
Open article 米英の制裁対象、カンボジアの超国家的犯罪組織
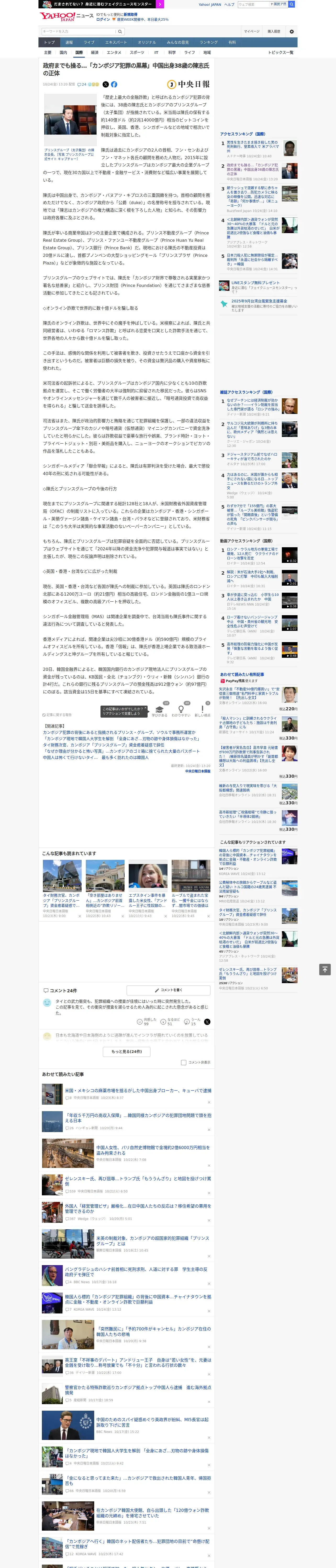(153, 1241)
